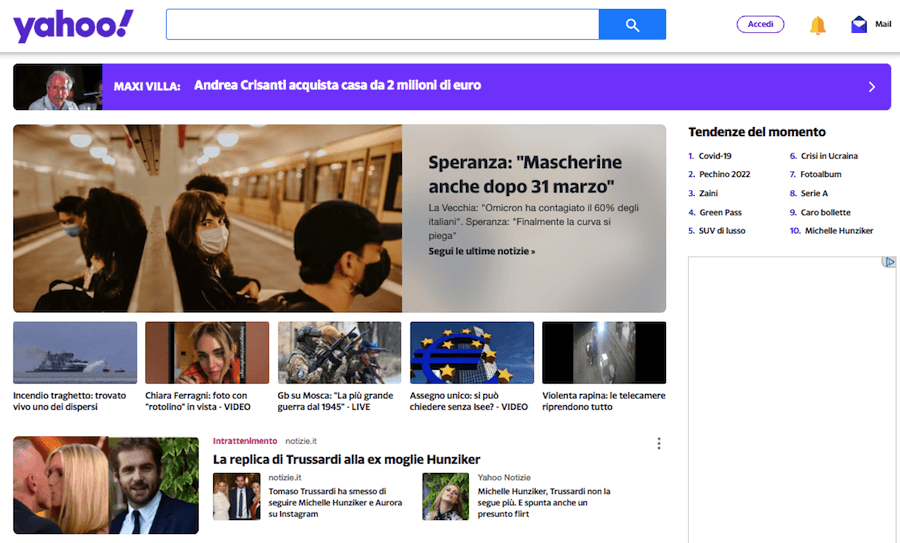Select the Fotoalbum trend
The height and width of the screenshot is (543, 900).
point(821,174)
